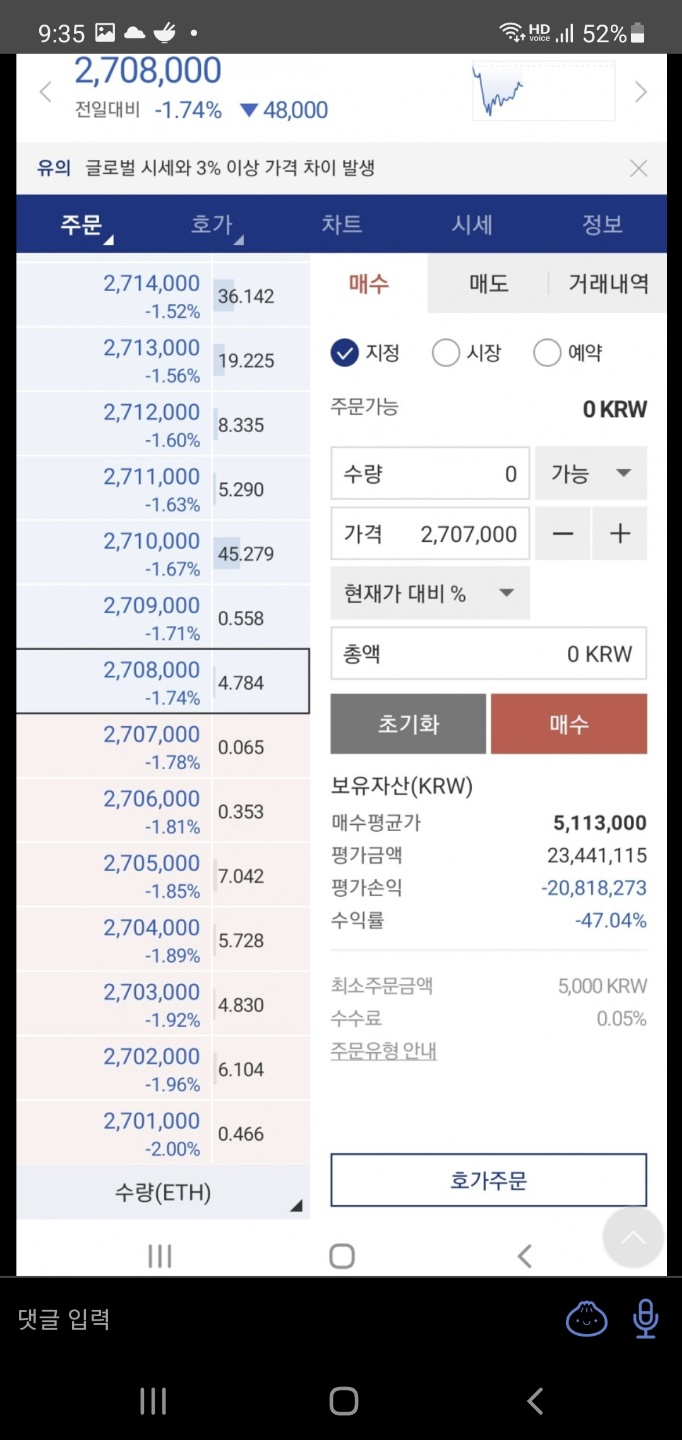Tap the 초기화 reset button
Image resolution: width=682 pixels, height=1440 pixels.
(x=408, y=723)
